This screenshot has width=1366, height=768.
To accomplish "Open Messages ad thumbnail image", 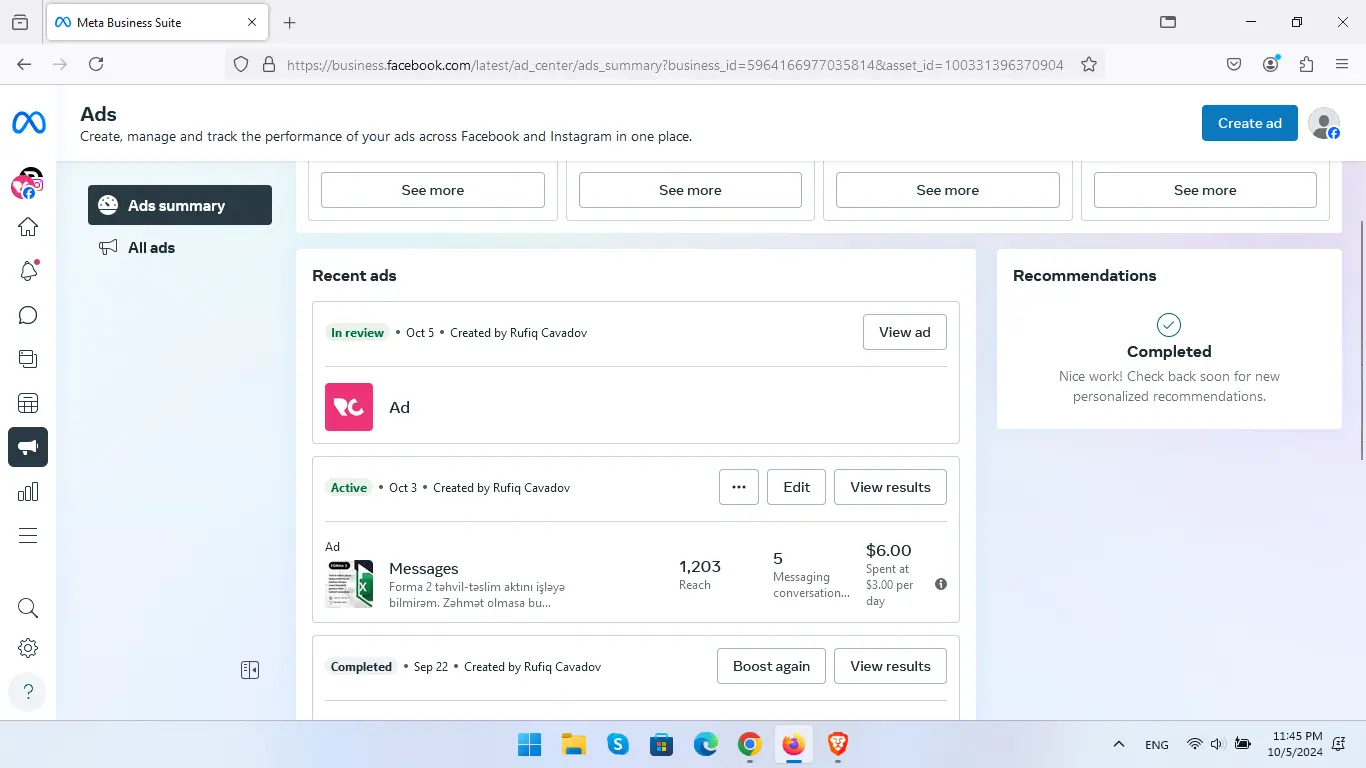I will point(349,584).
